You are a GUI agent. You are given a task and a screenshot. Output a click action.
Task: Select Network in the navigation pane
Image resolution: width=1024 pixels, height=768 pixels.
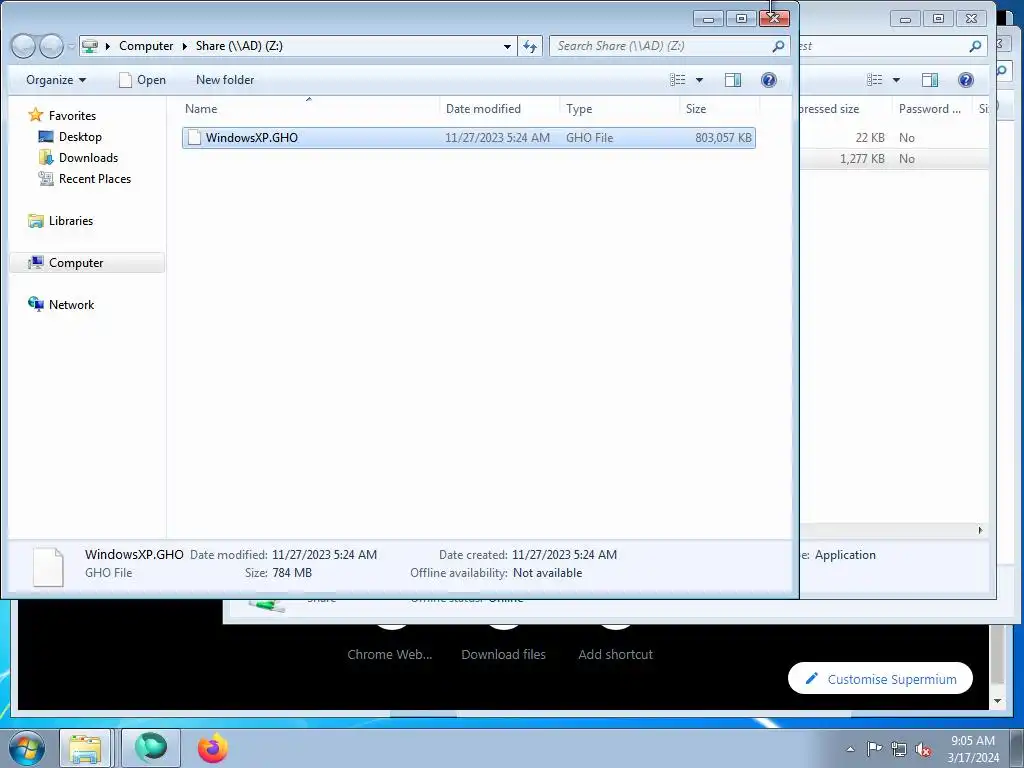click(x=61, y=304)
